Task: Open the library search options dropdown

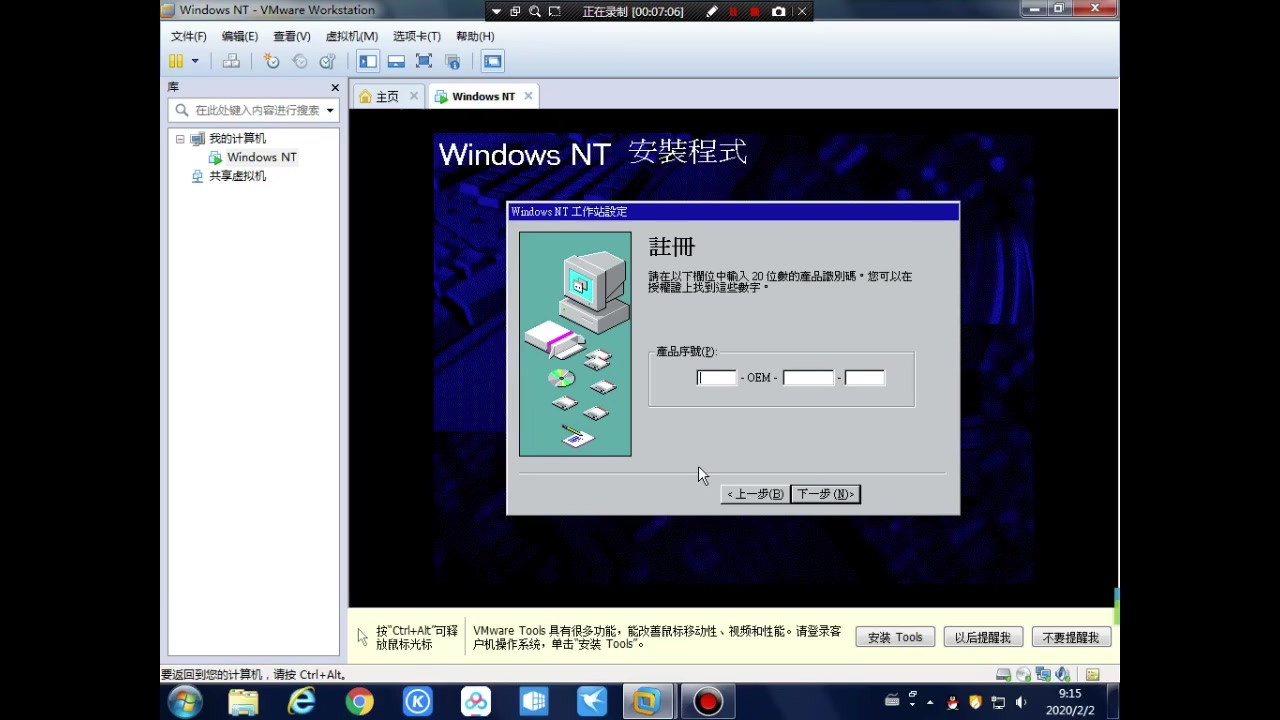Action: pyautogui.click(x=329, y=110)
